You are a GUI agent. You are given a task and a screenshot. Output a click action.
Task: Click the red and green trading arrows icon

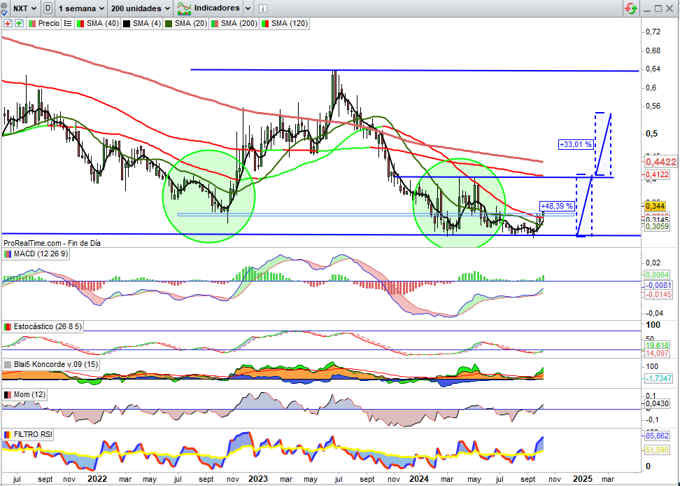(631, 8)
